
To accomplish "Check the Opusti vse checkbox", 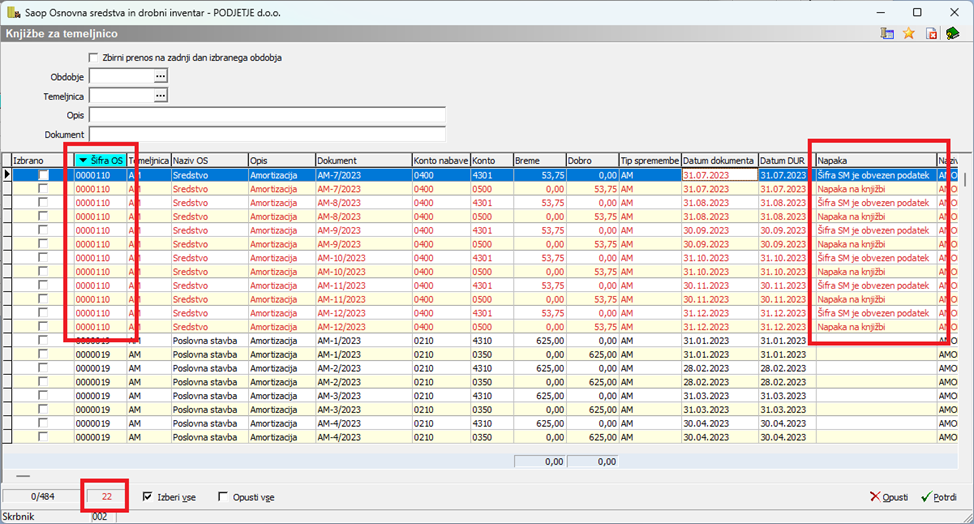I will click(x=223, y=497).
